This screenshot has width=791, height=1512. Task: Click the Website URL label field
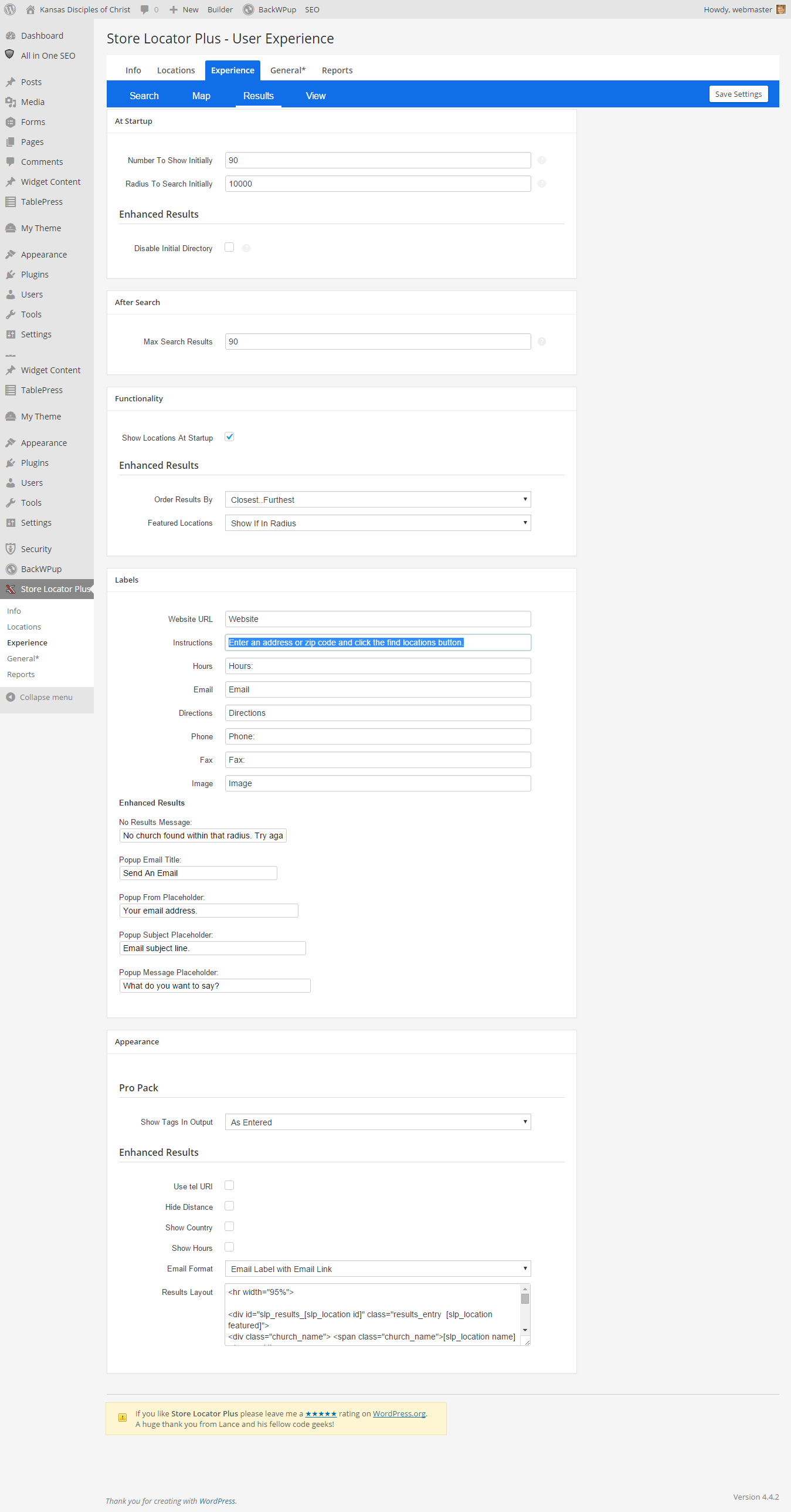(378, 619)
